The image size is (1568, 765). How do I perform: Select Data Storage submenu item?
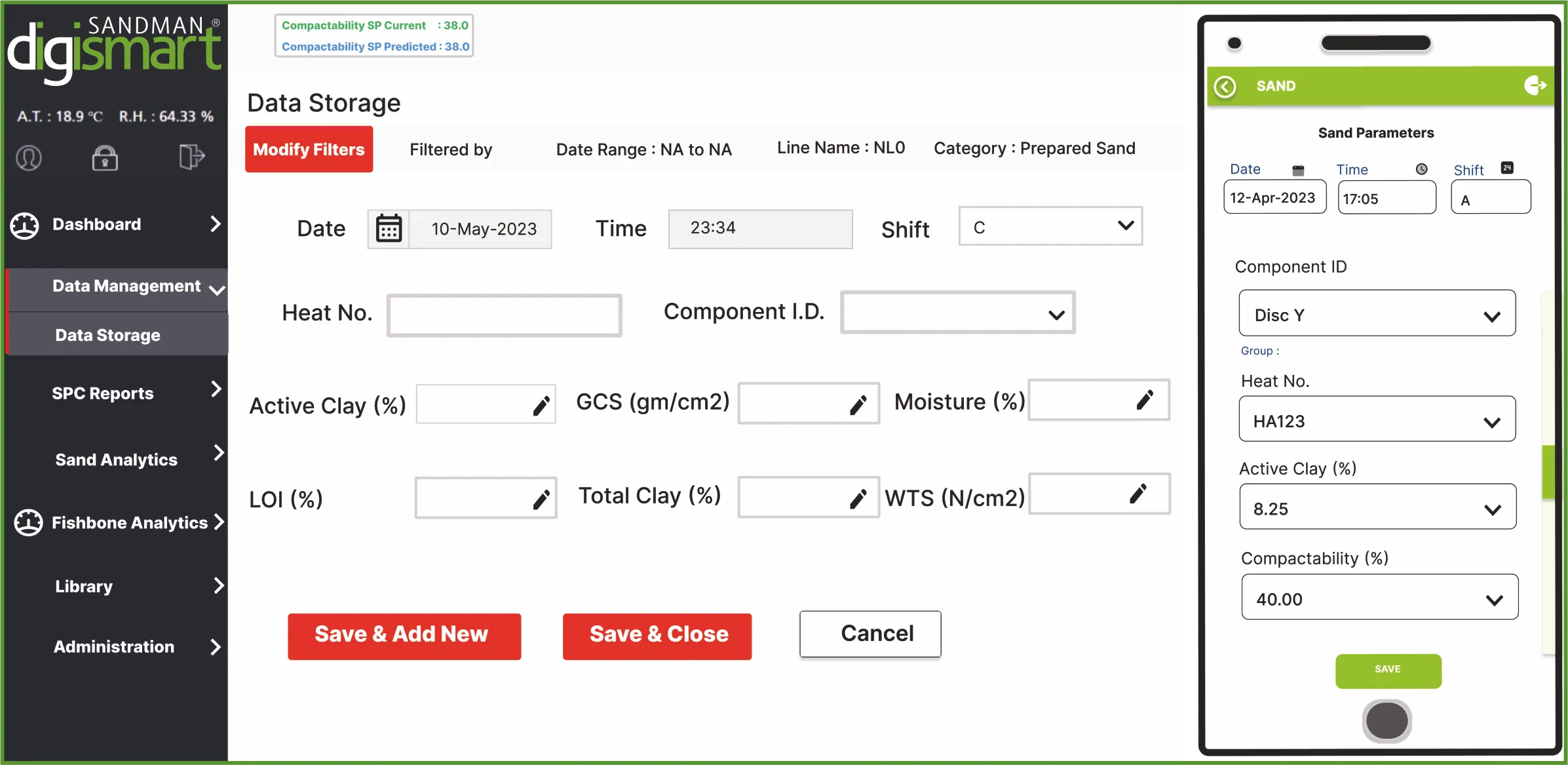tap(108, 335)
